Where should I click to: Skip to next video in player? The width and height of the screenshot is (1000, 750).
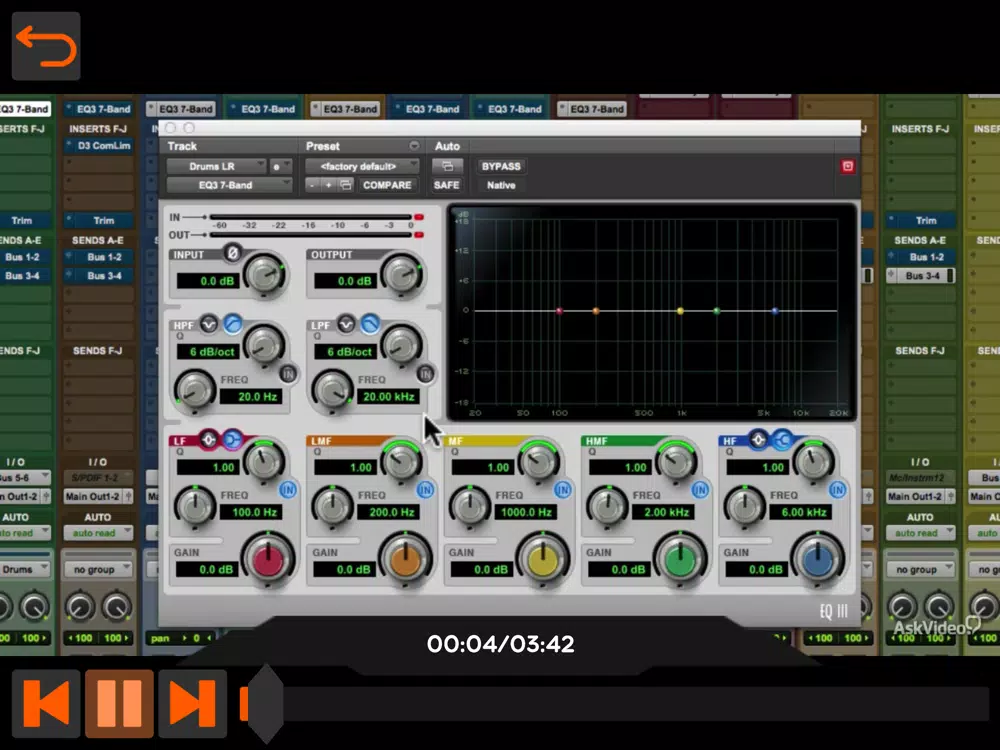click(193, 703)
